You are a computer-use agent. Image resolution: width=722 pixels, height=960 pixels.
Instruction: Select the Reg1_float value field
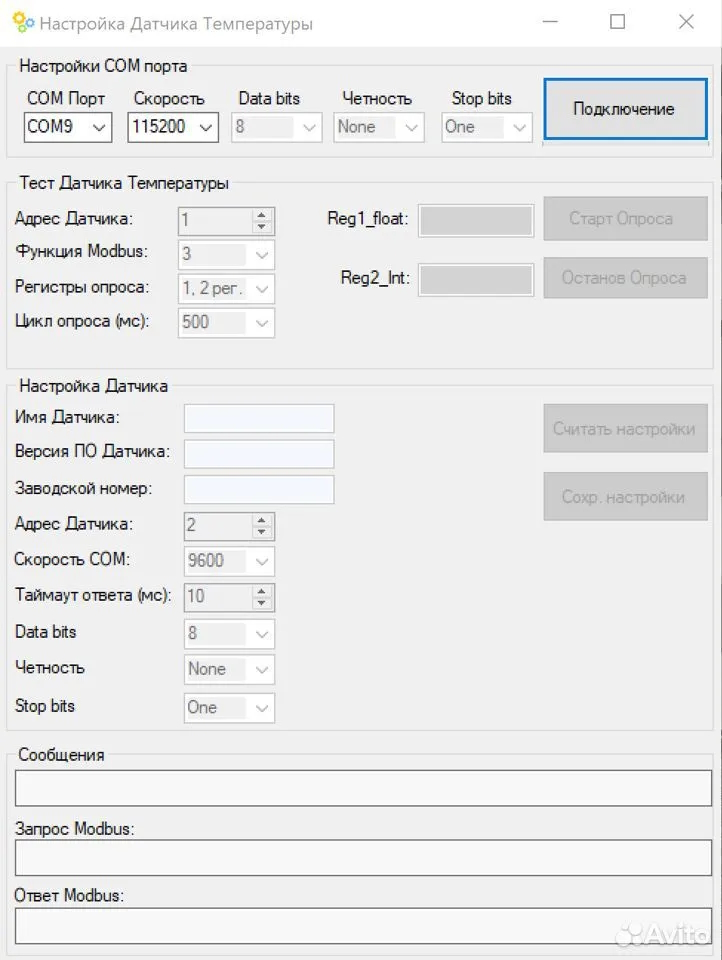(x=476, y=220)
